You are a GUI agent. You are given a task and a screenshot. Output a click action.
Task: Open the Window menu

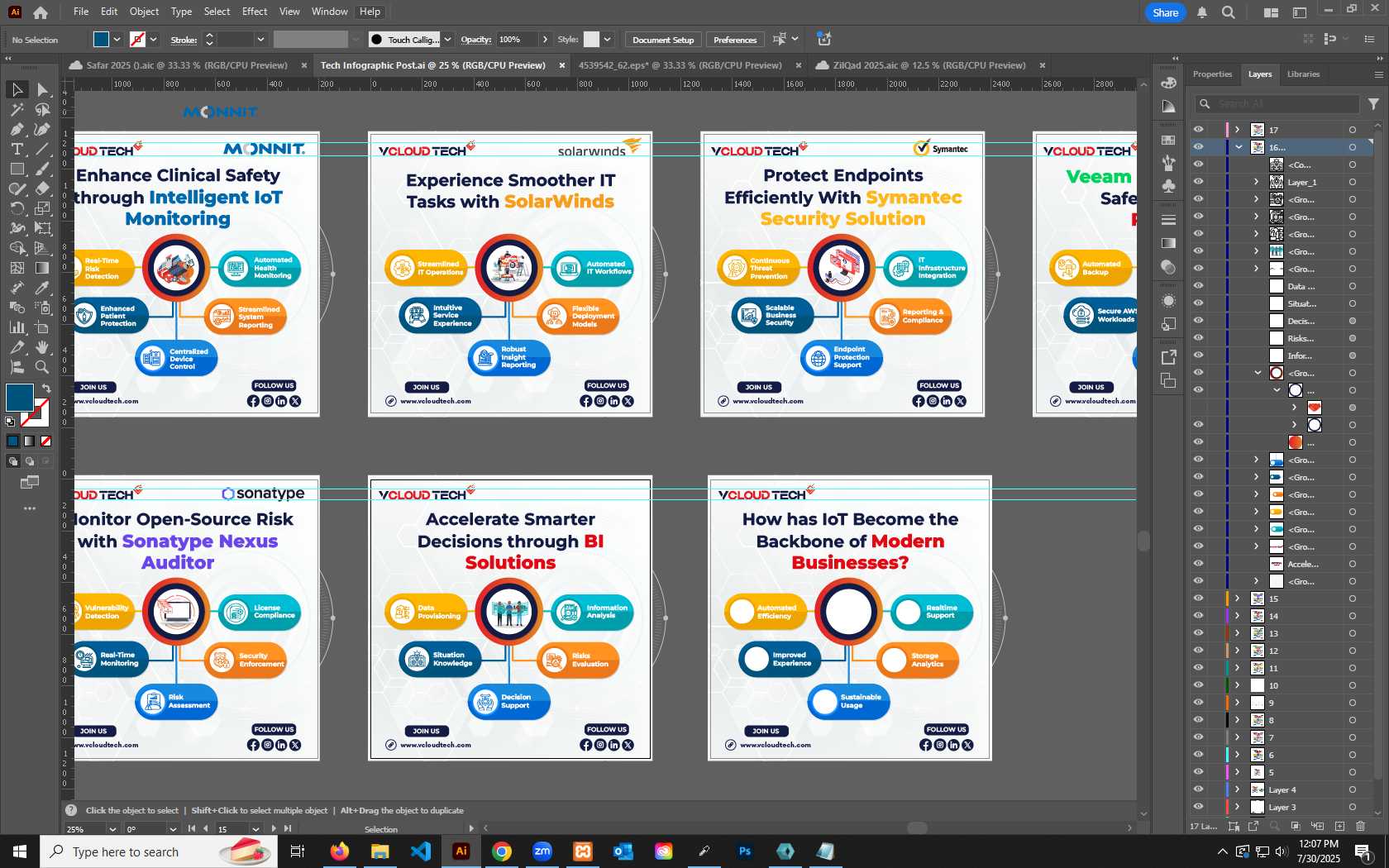pyautogui.click(x=330, y=12)
